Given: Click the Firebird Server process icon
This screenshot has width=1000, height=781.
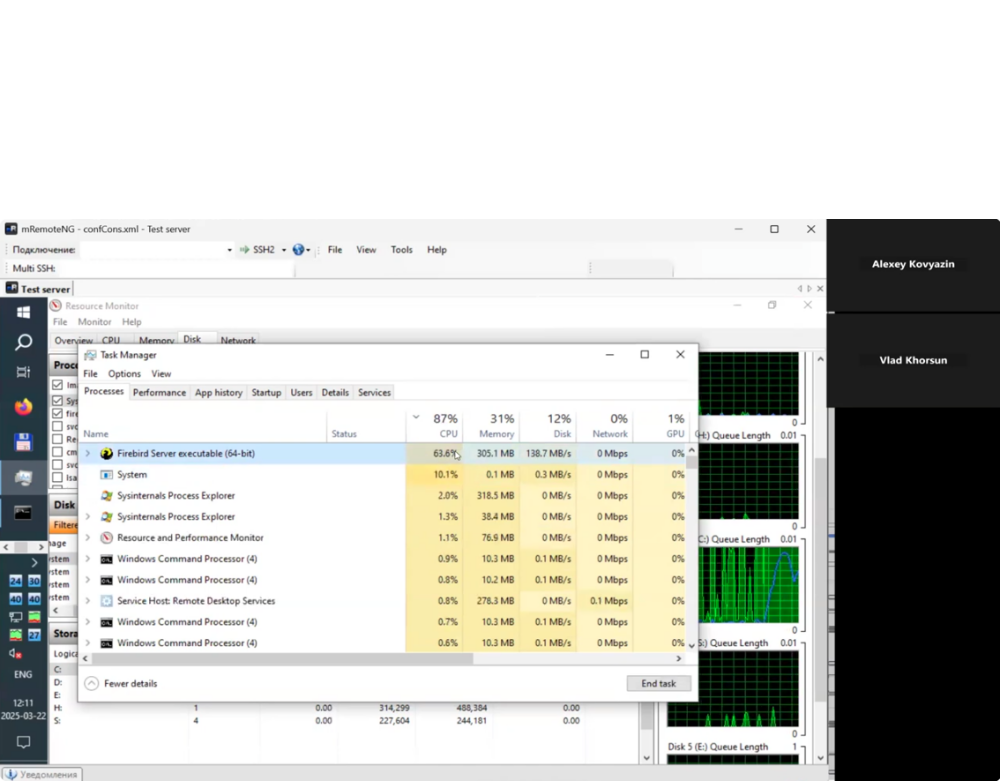Looking at the screenshot, I should tap(107, 453).
